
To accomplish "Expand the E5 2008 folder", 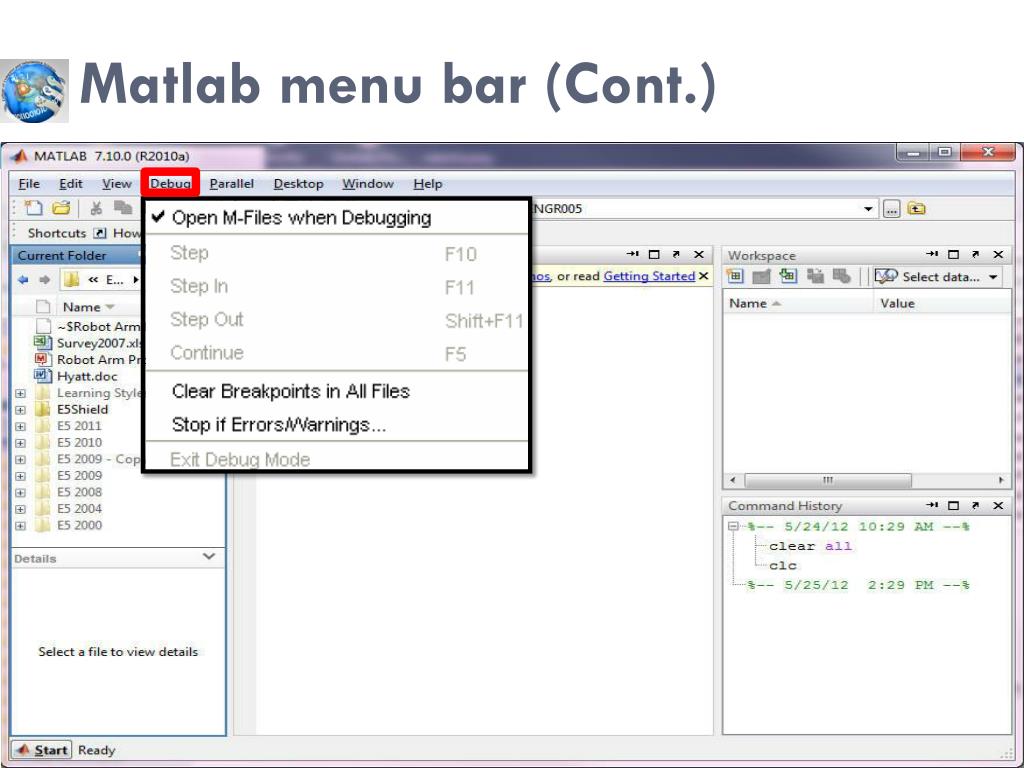I will coord(20,493).
